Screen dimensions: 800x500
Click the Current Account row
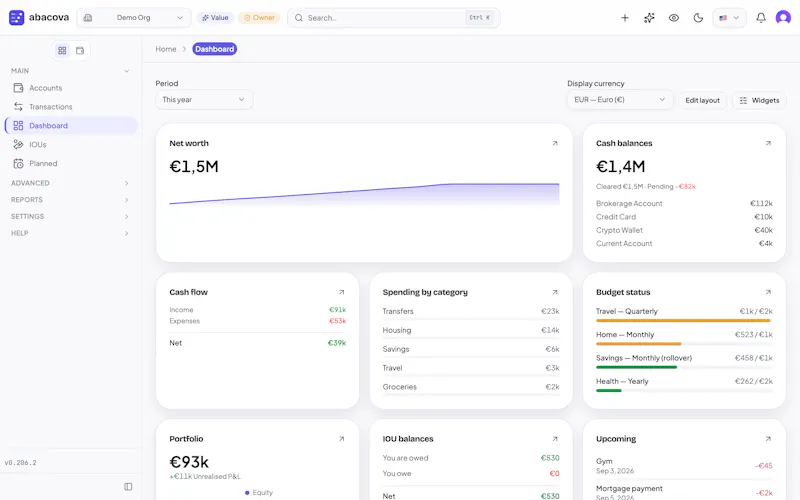tap(684, 244)
